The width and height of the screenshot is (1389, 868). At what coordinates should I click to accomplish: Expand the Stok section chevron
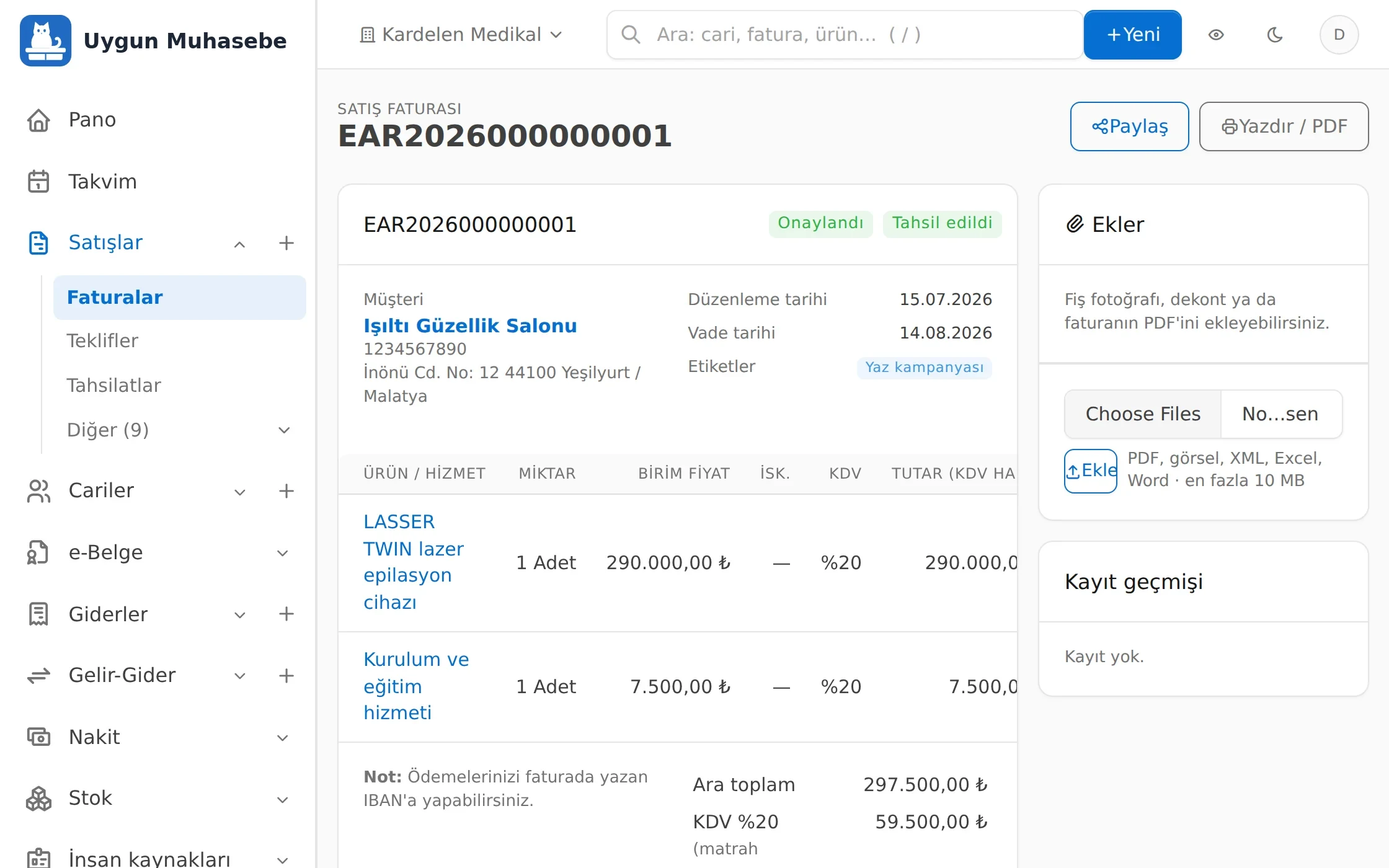coord(282,799)
